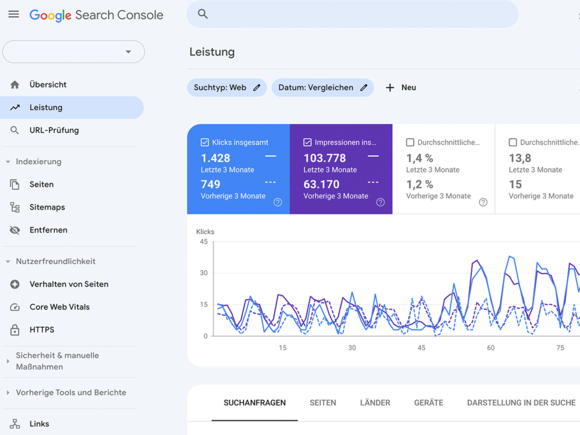The height and width of the screenshot is (435, 580).
Task: Click the Leistung trend-line icon
Action: click(x=15, y=108)
